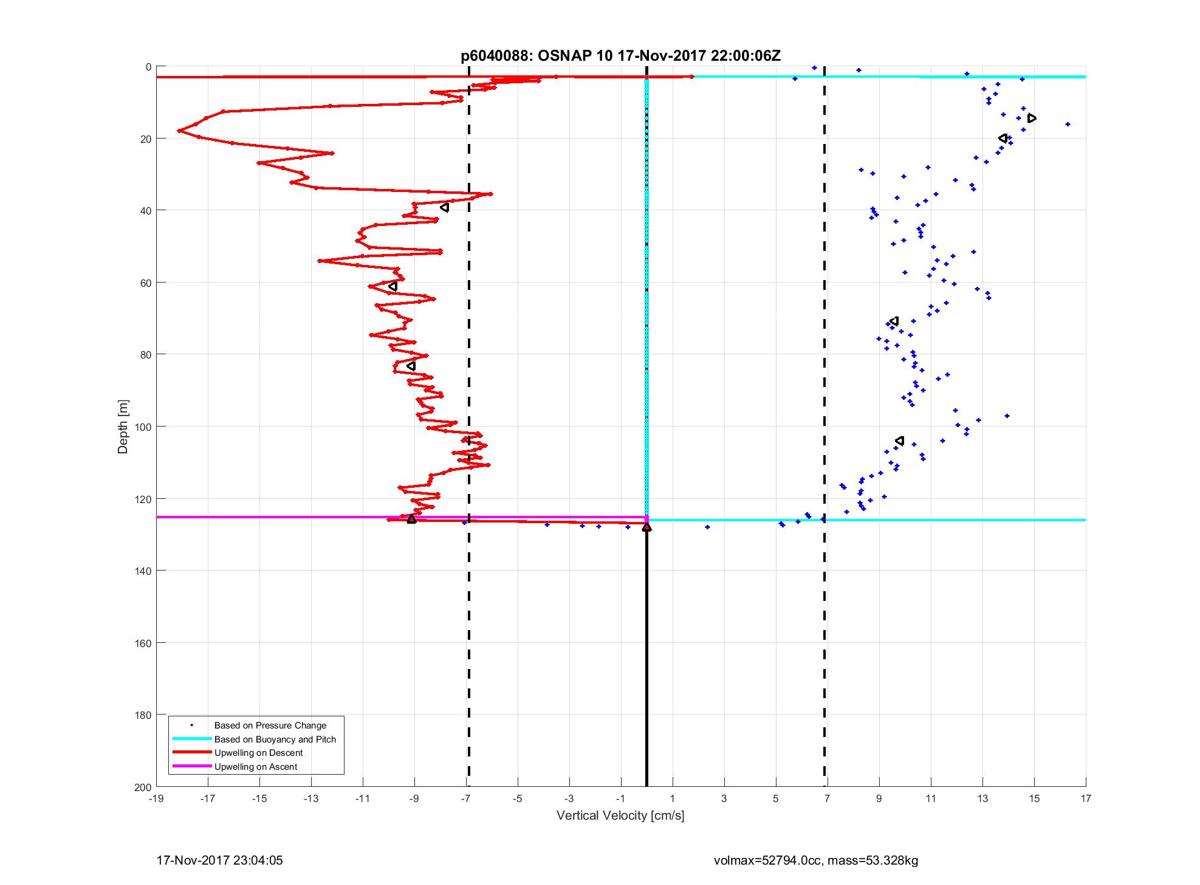The width and height of the screenshot is (1200, 885).
Task: Click the depth tick label '120'
Action: [141, 499]
